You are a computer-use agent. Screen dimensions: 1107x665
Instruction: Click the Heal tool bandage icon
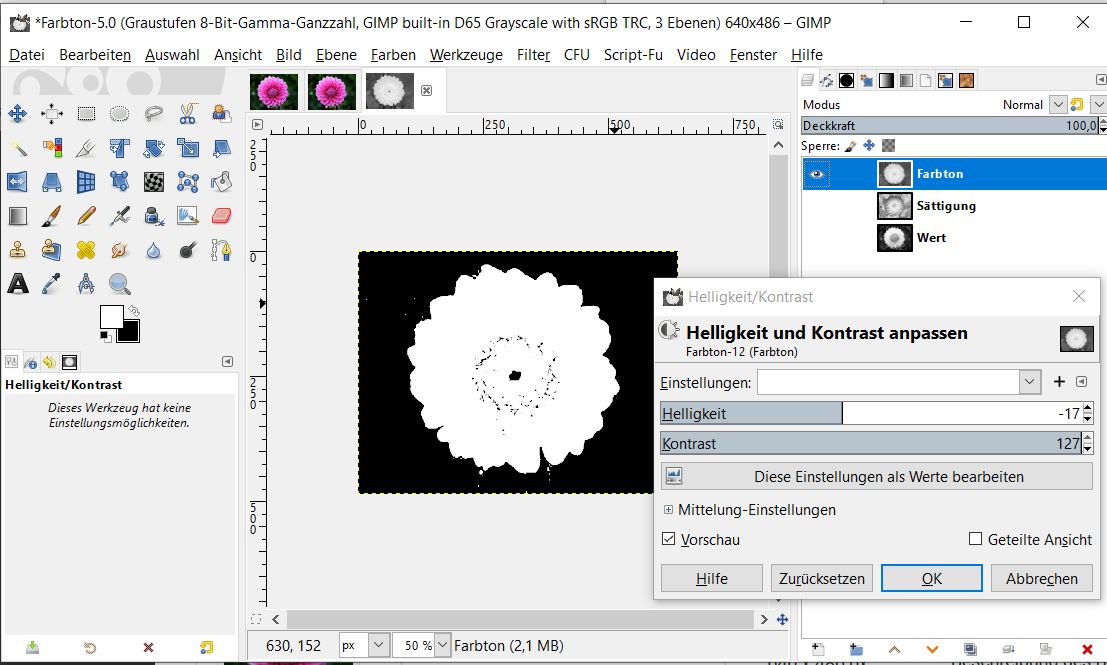(x=85, y=249)
